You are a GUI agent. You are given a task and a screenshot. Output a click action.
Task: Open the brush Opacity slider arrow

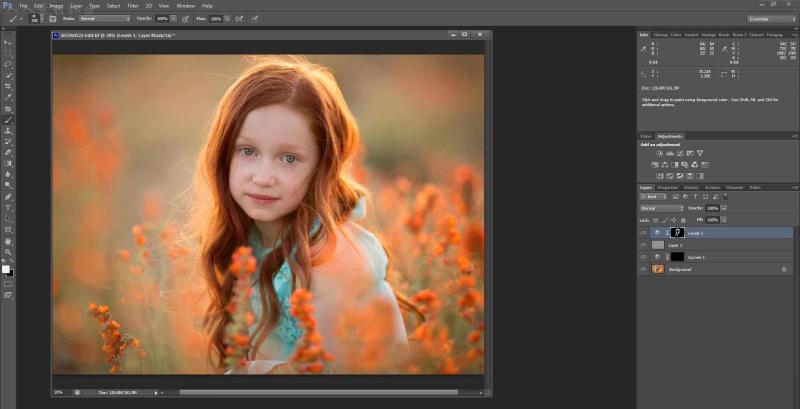tap(173, 19)
